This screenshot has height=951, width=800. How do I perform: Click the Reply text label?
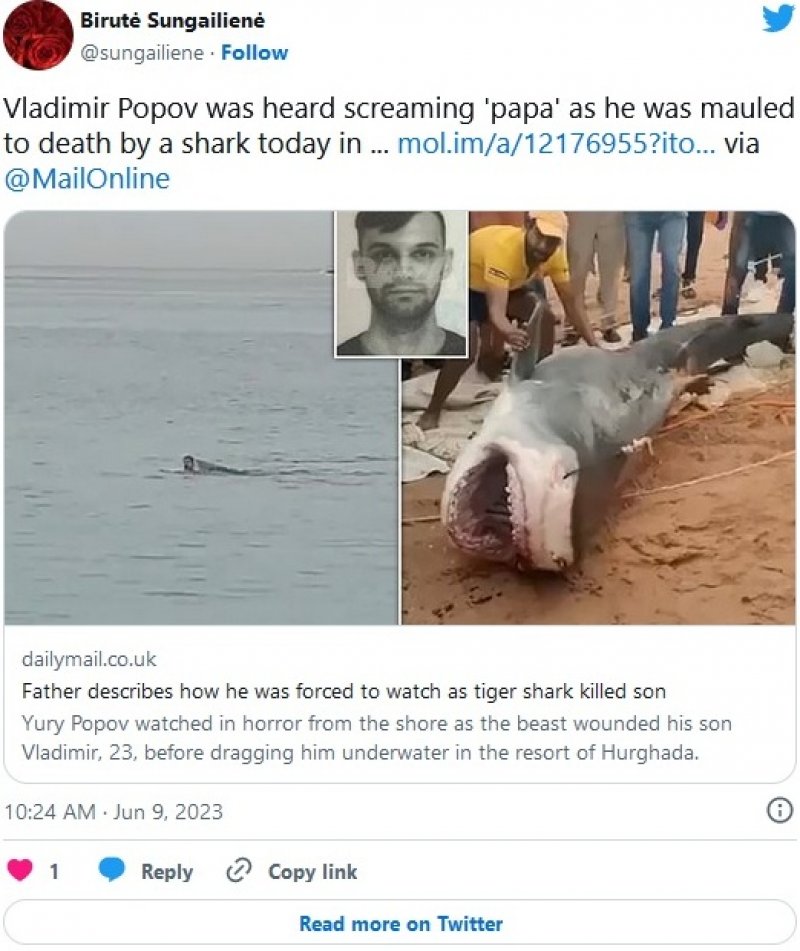[166, 871]
